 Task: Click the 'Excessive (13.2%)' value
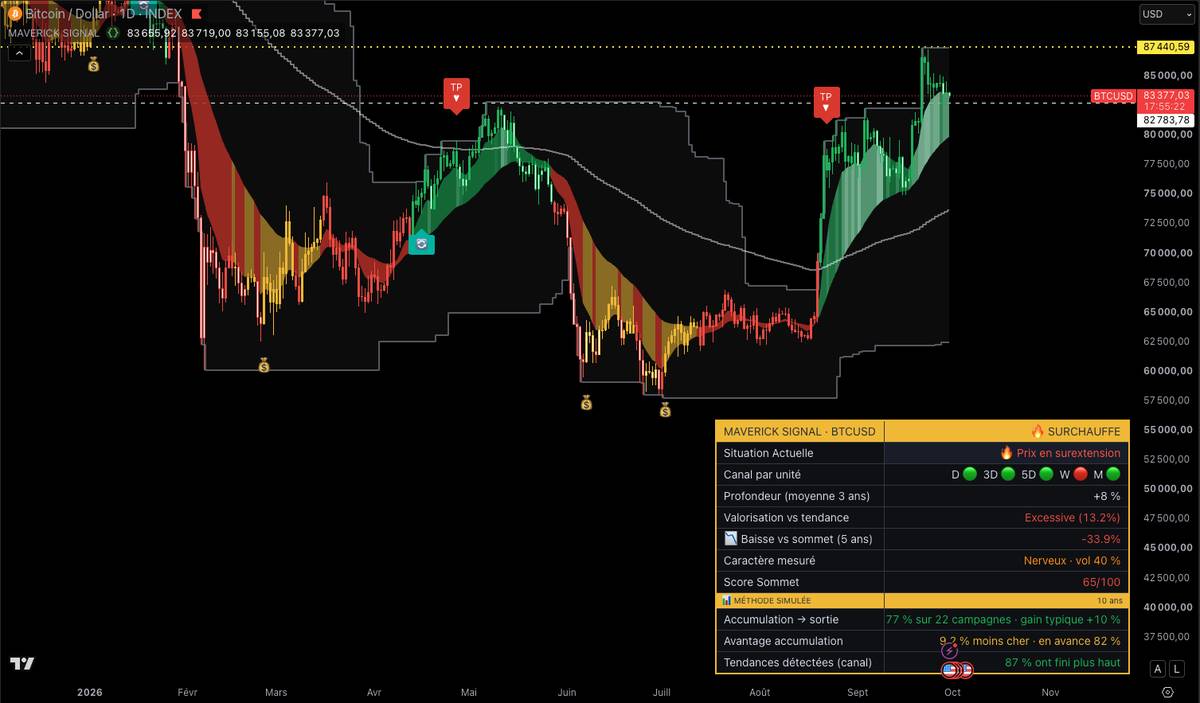click(x=1072, y=518)
